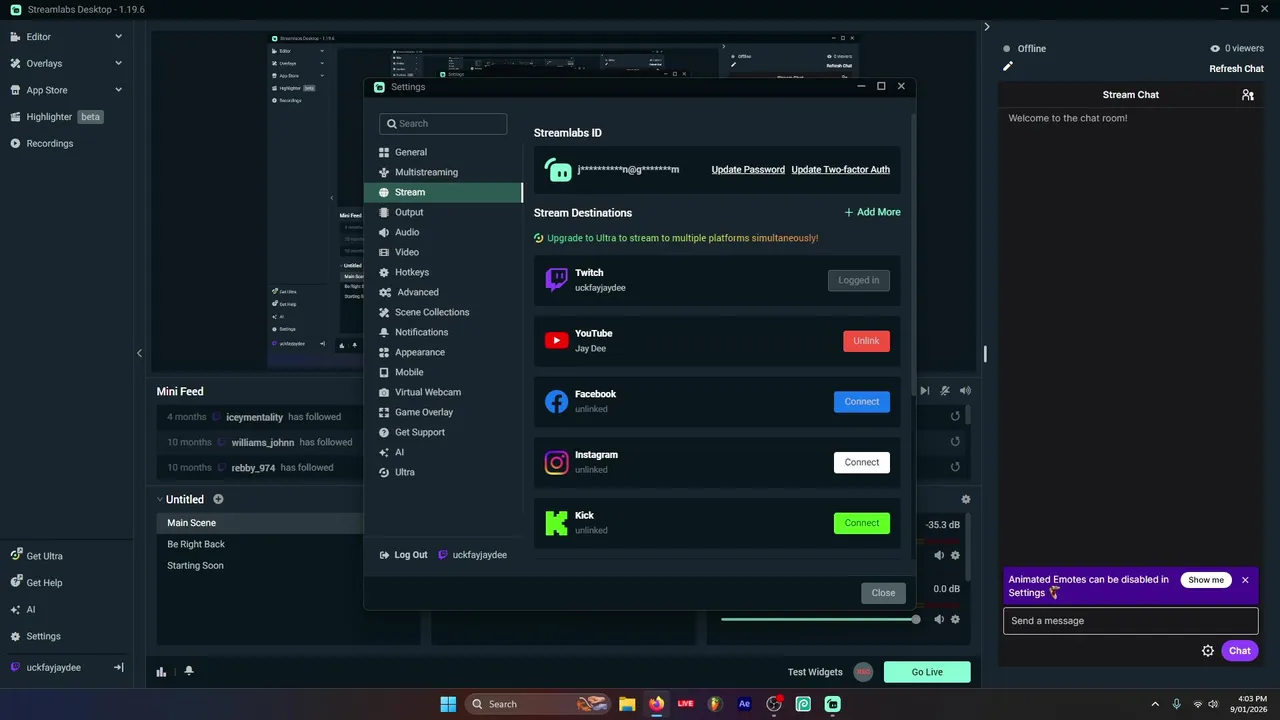The width and height of the screenshot is (1280, 720).
Task: Close the Settings dialog with Close button
Action: pyautogui.click(x=883, y=593)
